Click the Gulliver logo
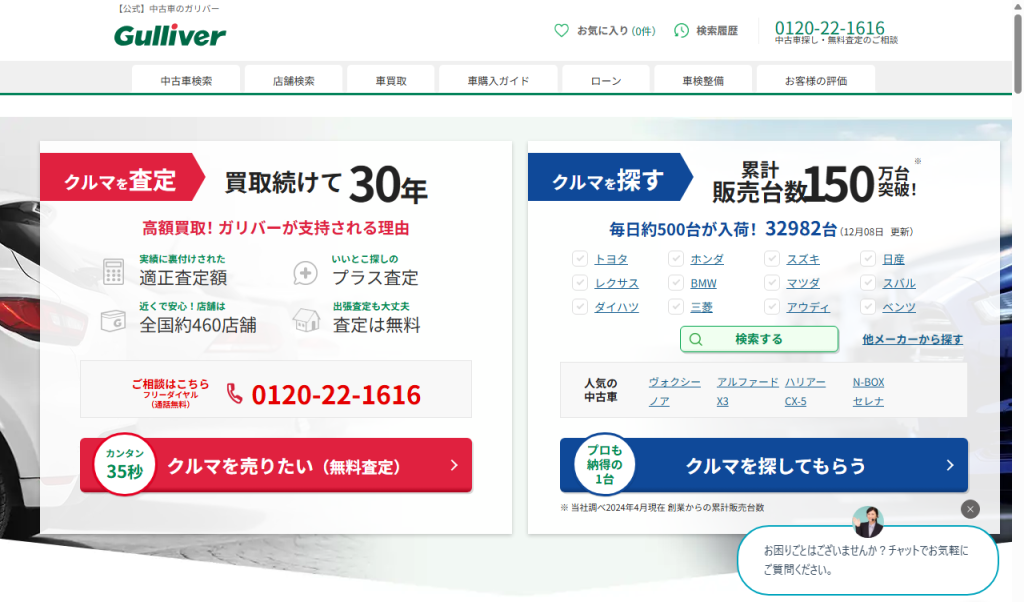This screenshot has width=1024, height=602. (x=170, y=35)
